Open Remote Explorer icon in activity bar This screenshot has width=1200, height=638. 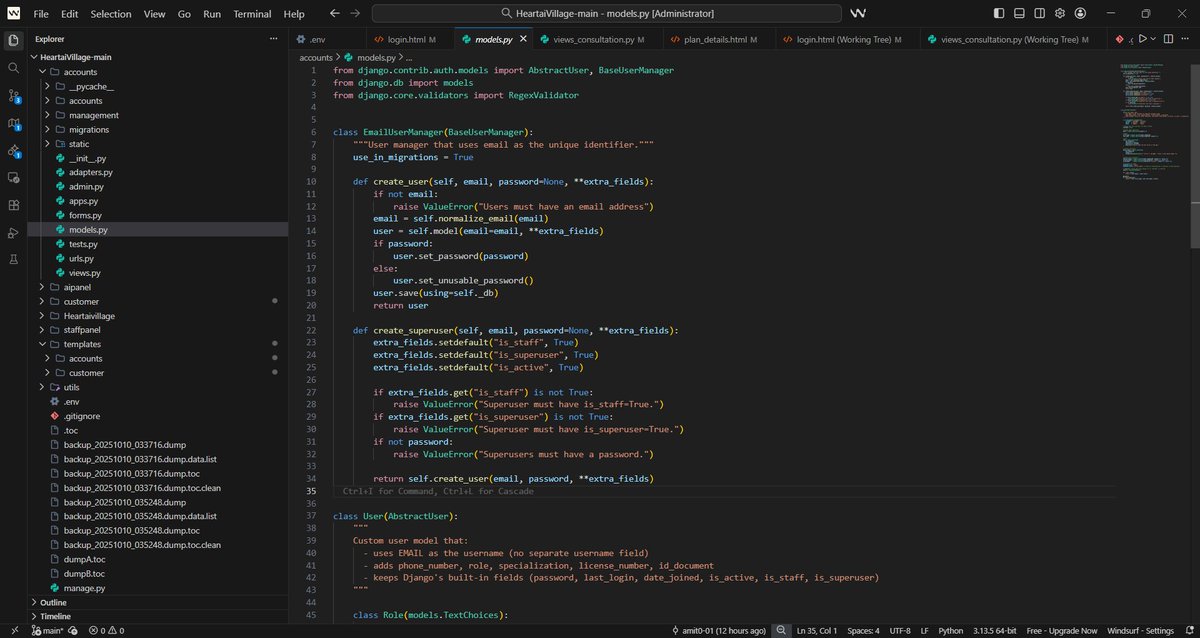tap(13, 177)
